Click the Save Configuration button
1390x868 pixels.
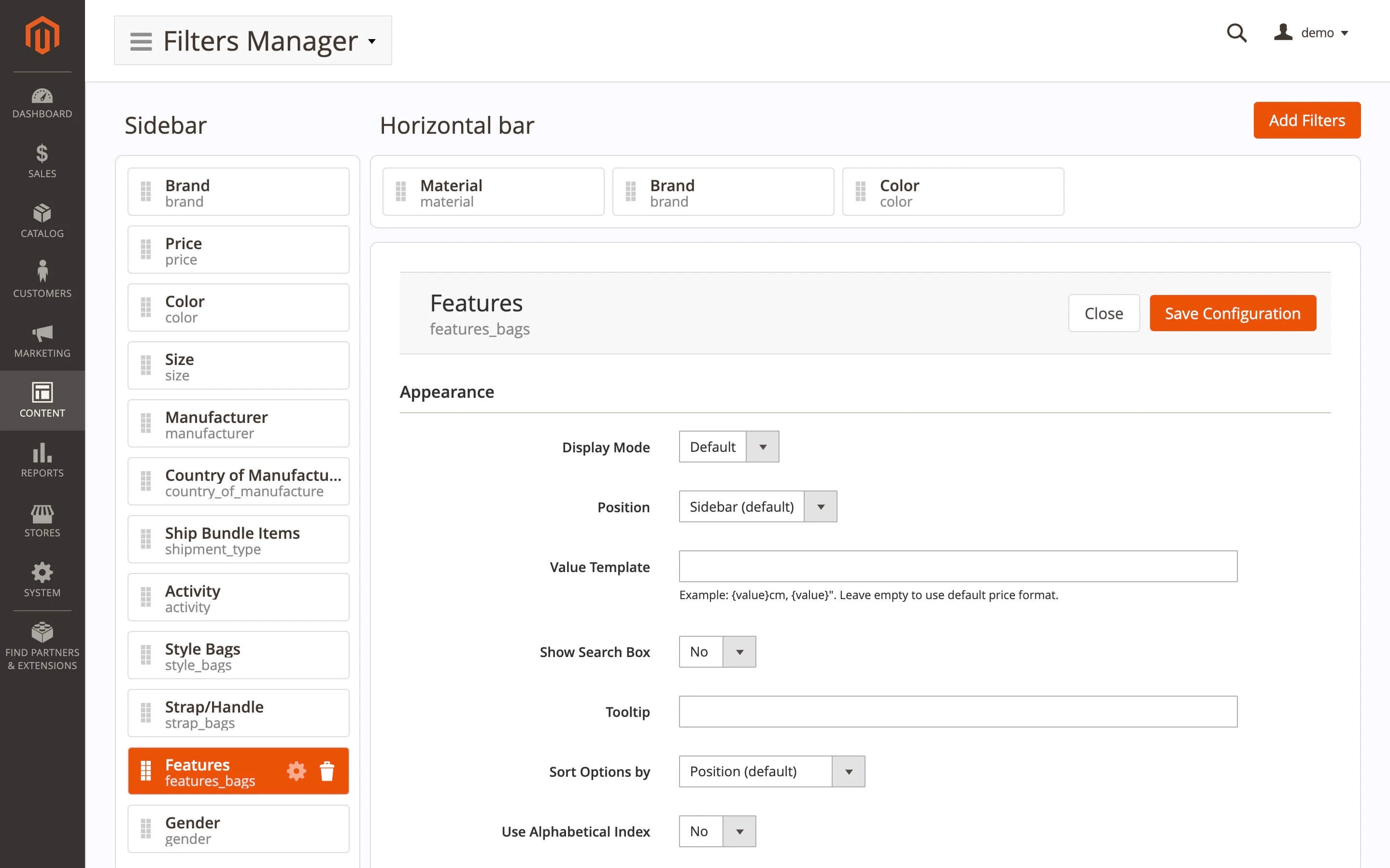[x=1233, y=313]
